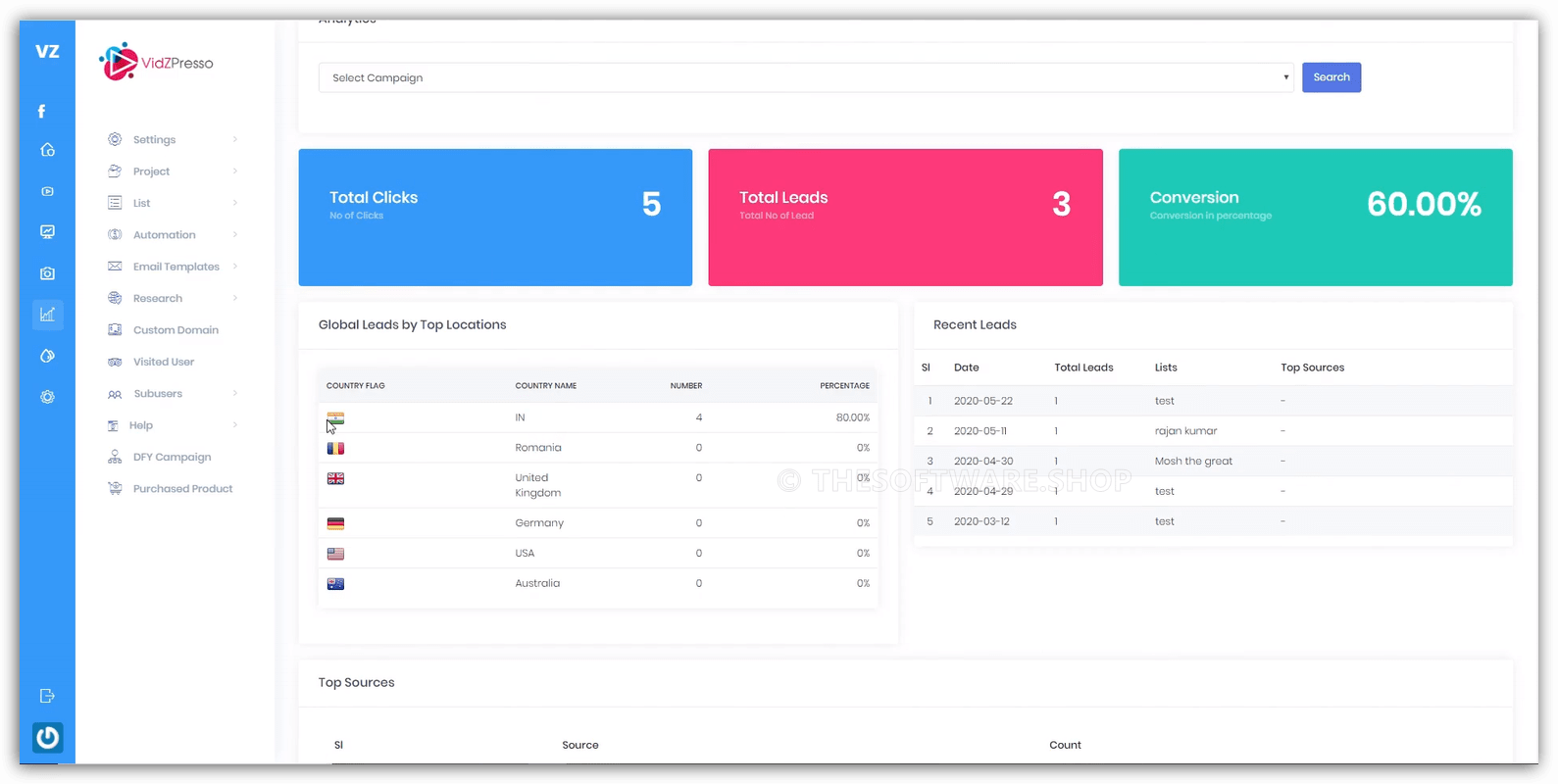
Task: Click the USA flag image
Action: pyautogui.click(x=335, y=554)
